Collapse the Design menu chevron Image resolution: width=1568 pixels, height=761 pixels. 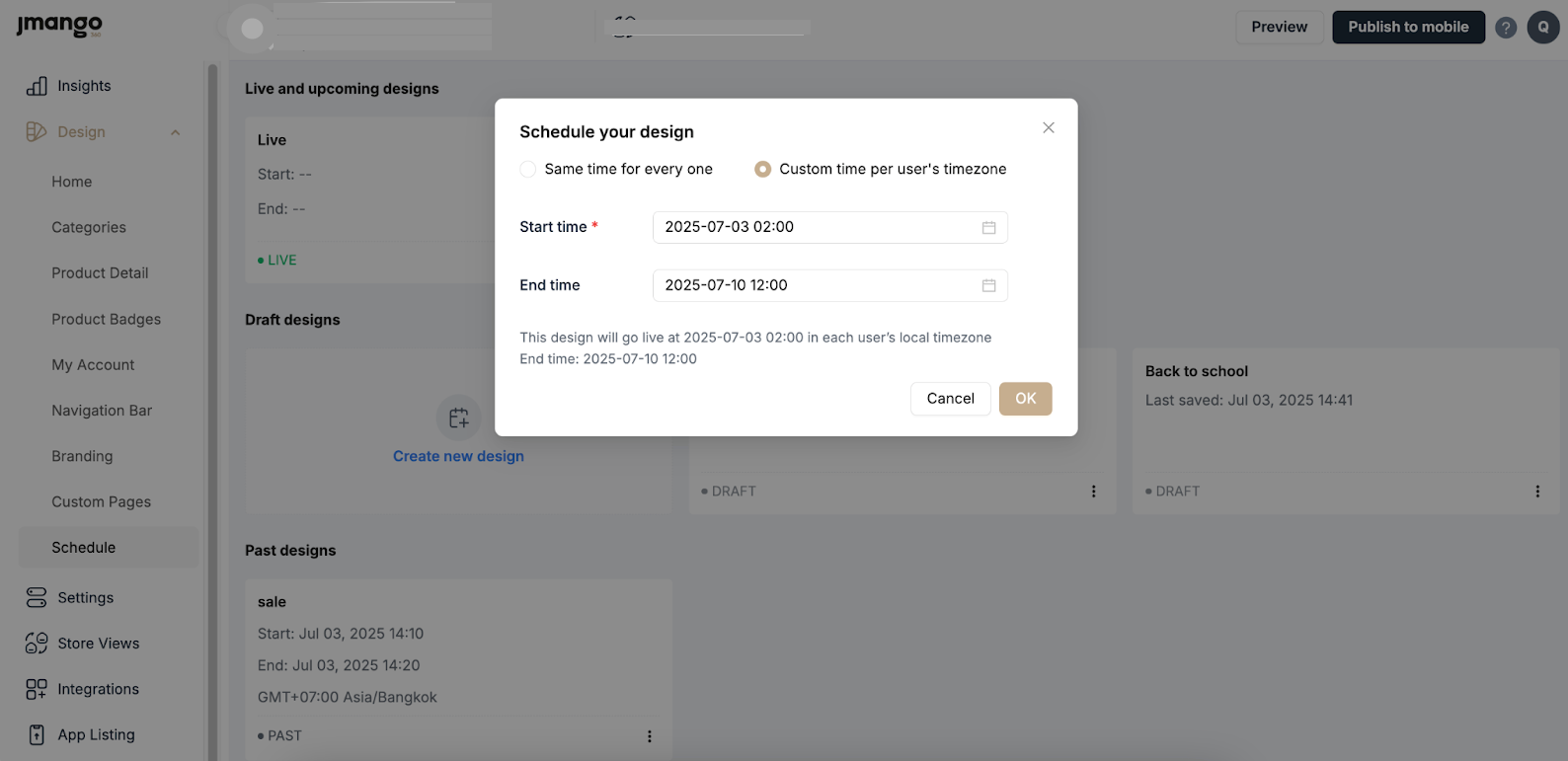pos(176,132)
